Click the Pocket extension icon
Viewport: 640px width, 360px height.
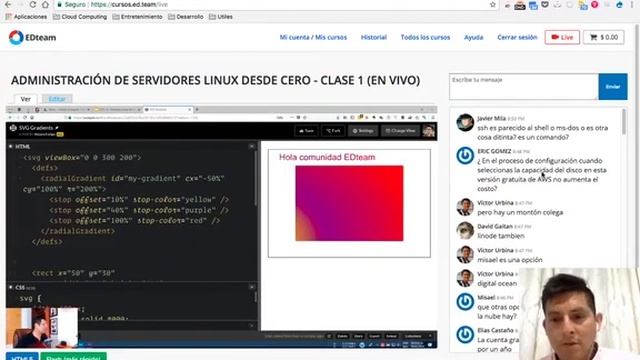(544, 5)
